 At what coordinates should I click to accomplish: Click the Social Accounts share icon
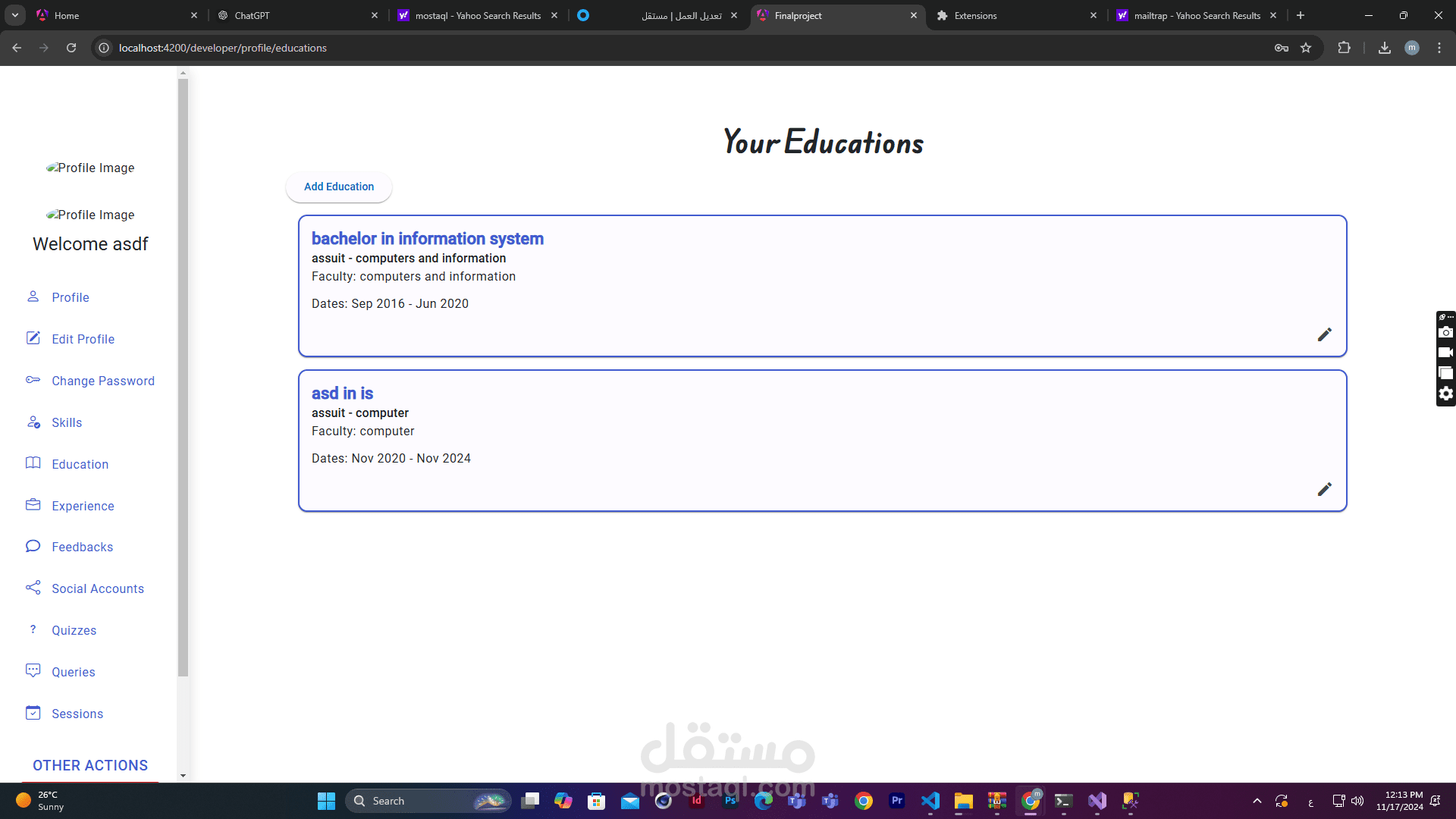pyautogui.click(x=33, y=588)
